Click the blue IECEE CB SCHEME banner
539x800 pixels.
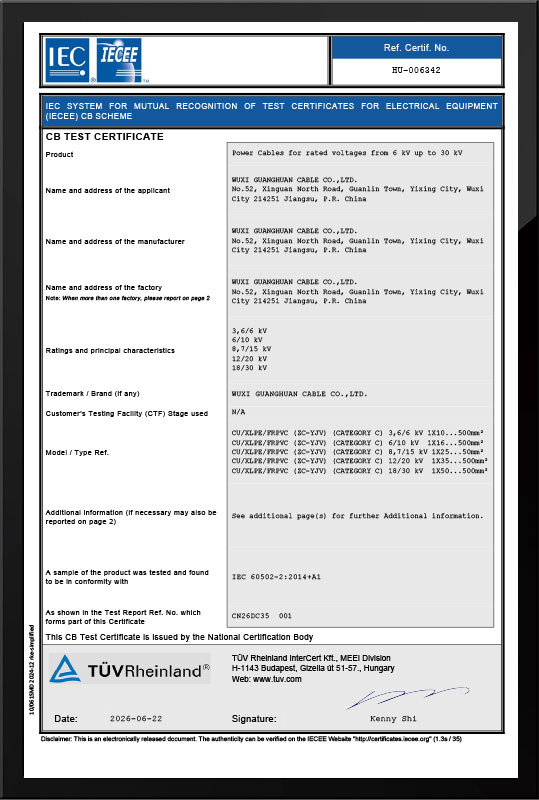[272, 111]
